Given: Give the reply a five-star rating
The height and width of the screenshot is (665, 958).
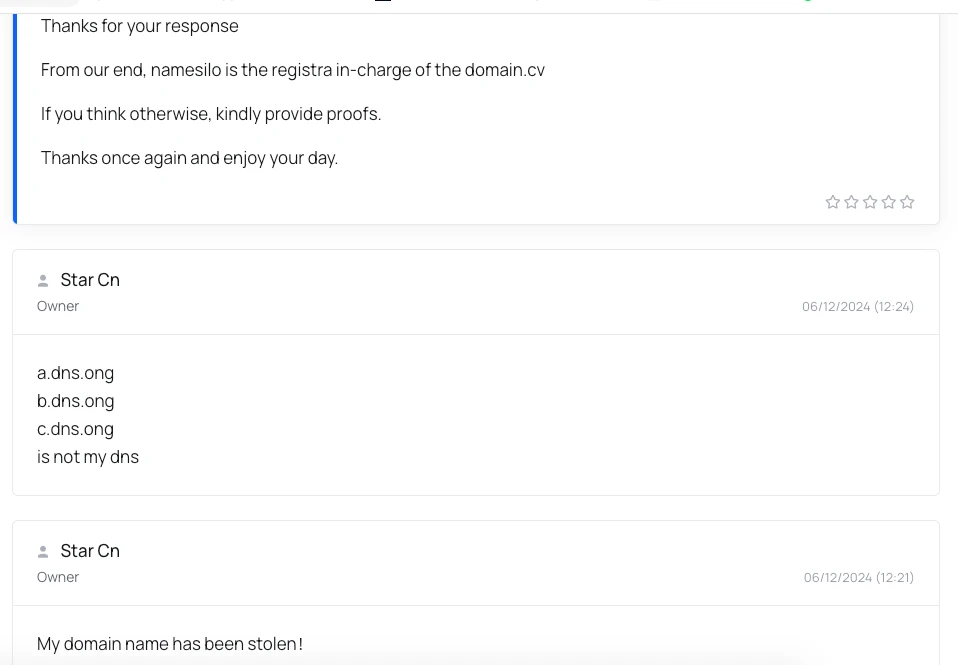Looking at the screenshot, I should [907, 202].
